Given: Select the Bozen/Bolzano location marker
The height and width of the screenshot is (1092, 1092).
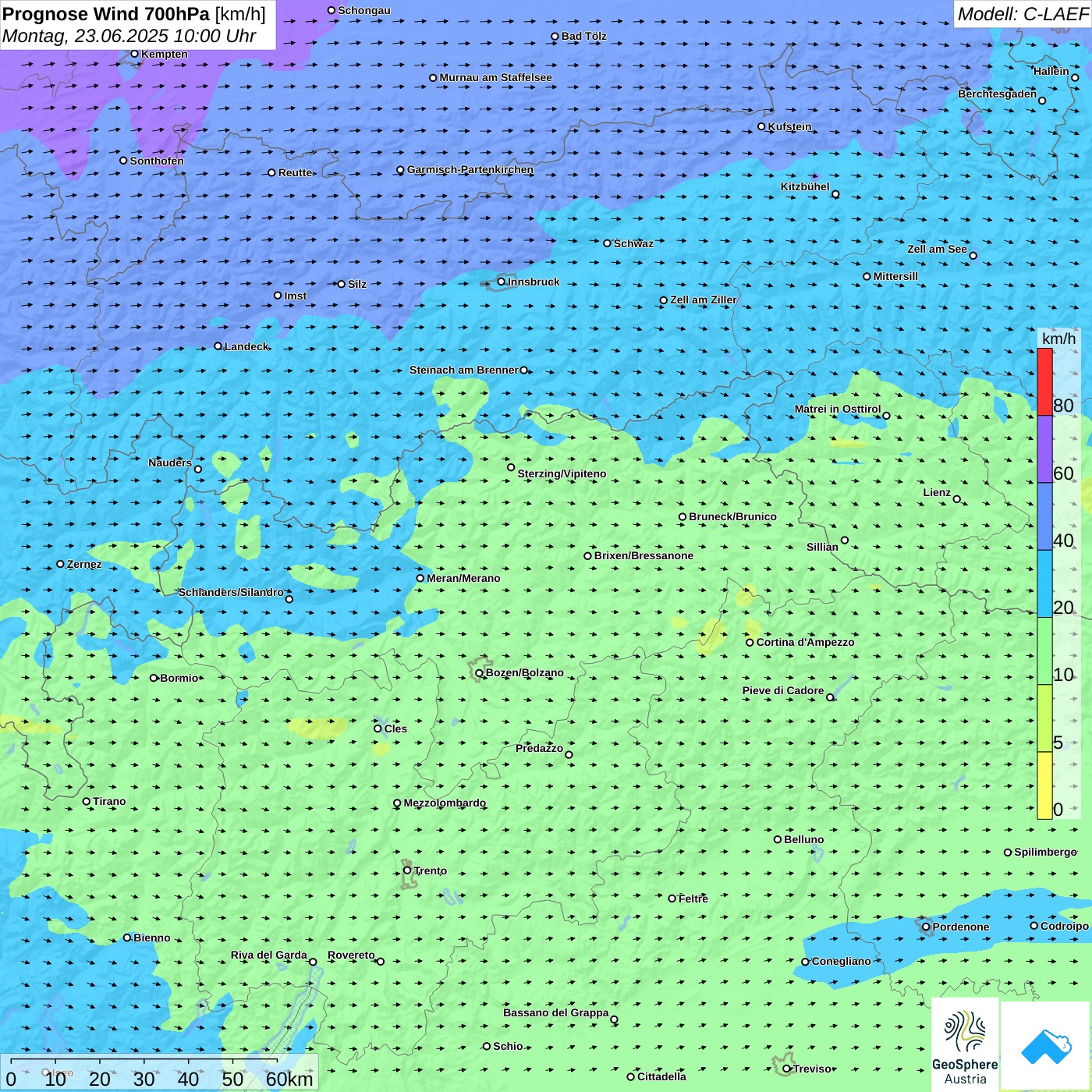Looking at the screenshot, I should (480, 673).
